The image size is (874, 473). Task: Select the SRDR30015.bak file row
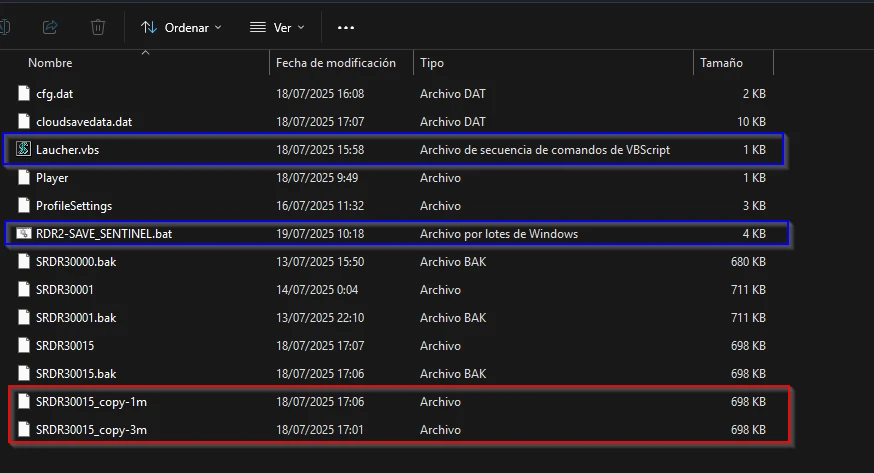(76, 374)
